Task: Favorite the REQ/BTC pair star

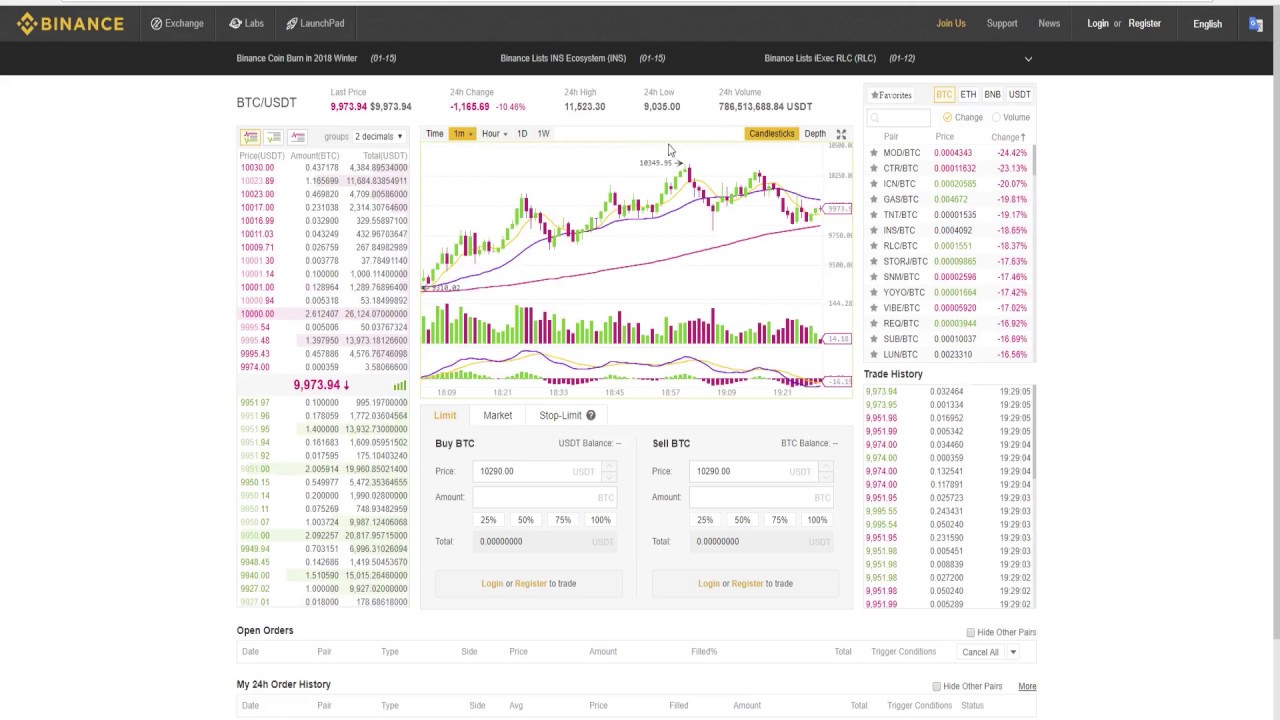Action: click(x=874, y=323)
